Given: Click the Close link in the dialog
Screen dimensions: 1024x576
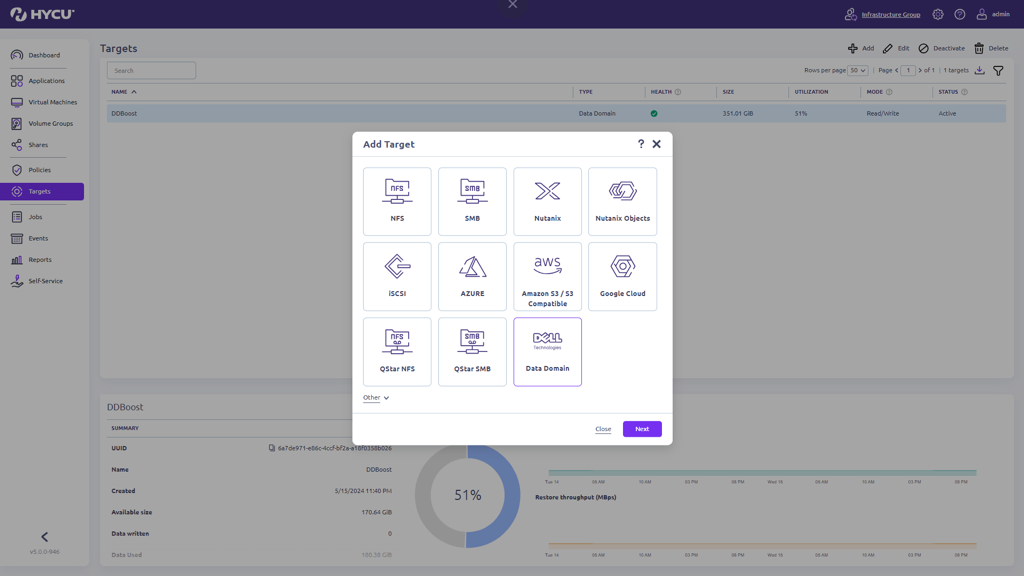Looking at the screenshot, I should click(x=603, y=429).
